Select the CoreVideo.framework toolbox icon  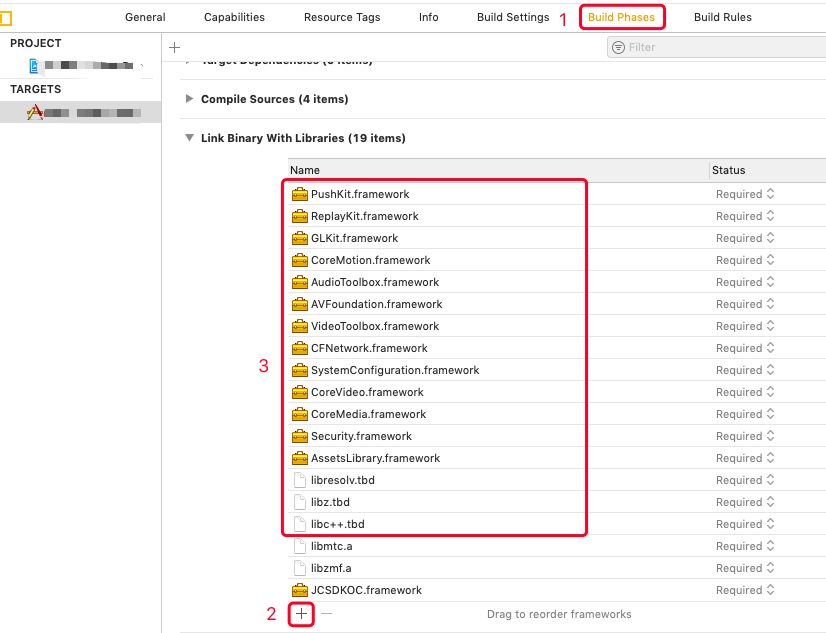(300, 392)
